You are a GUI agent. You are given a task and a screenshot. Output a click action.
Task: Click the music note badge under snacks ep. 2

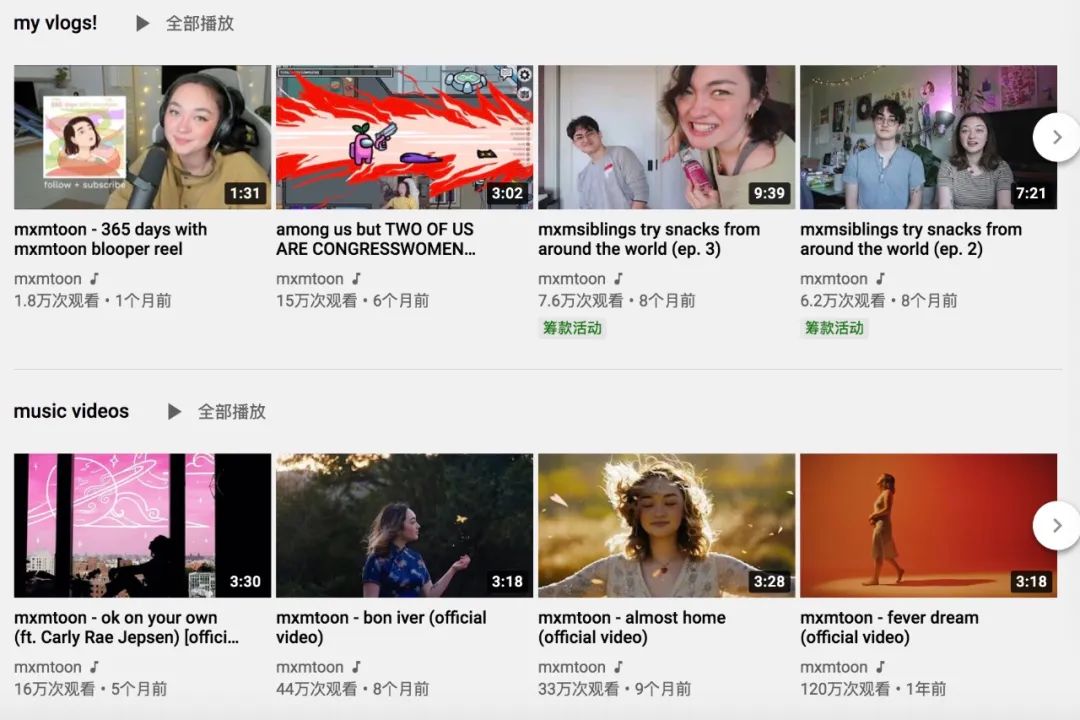coord(880,278)
